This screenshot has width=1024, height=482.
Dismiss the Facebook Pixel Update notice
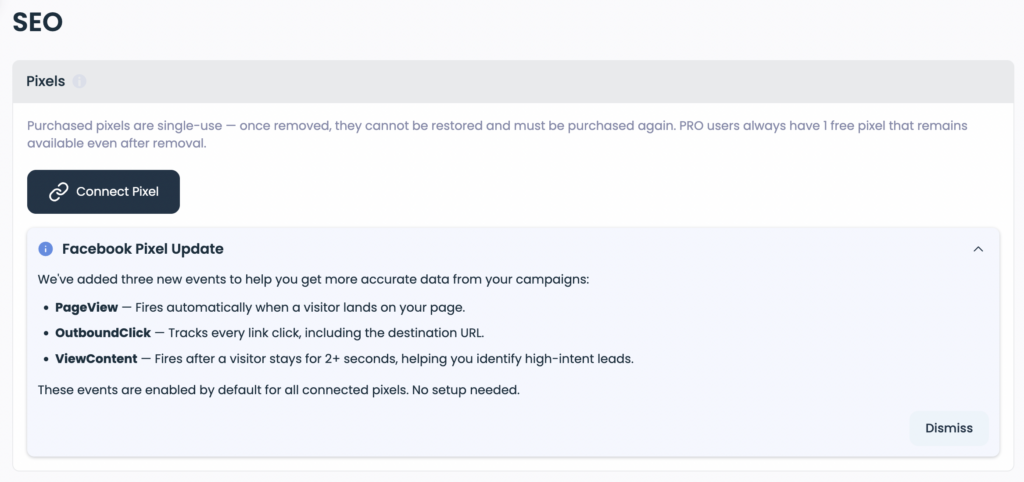click(948, 428)
